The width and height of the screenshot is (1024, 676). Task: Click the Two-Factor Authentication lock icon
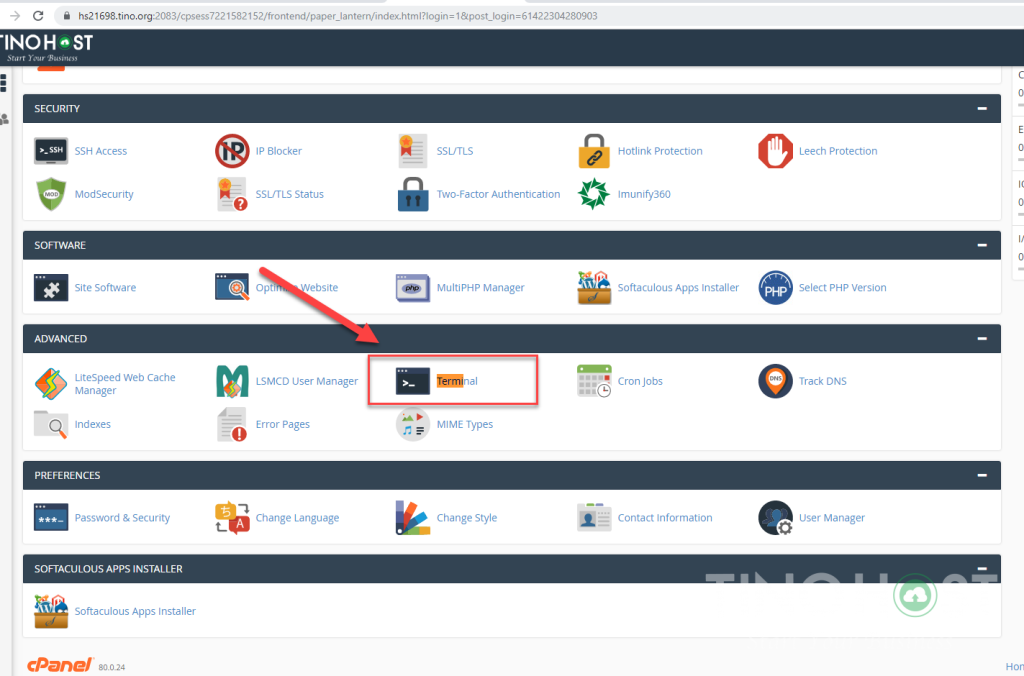point(413,194)
